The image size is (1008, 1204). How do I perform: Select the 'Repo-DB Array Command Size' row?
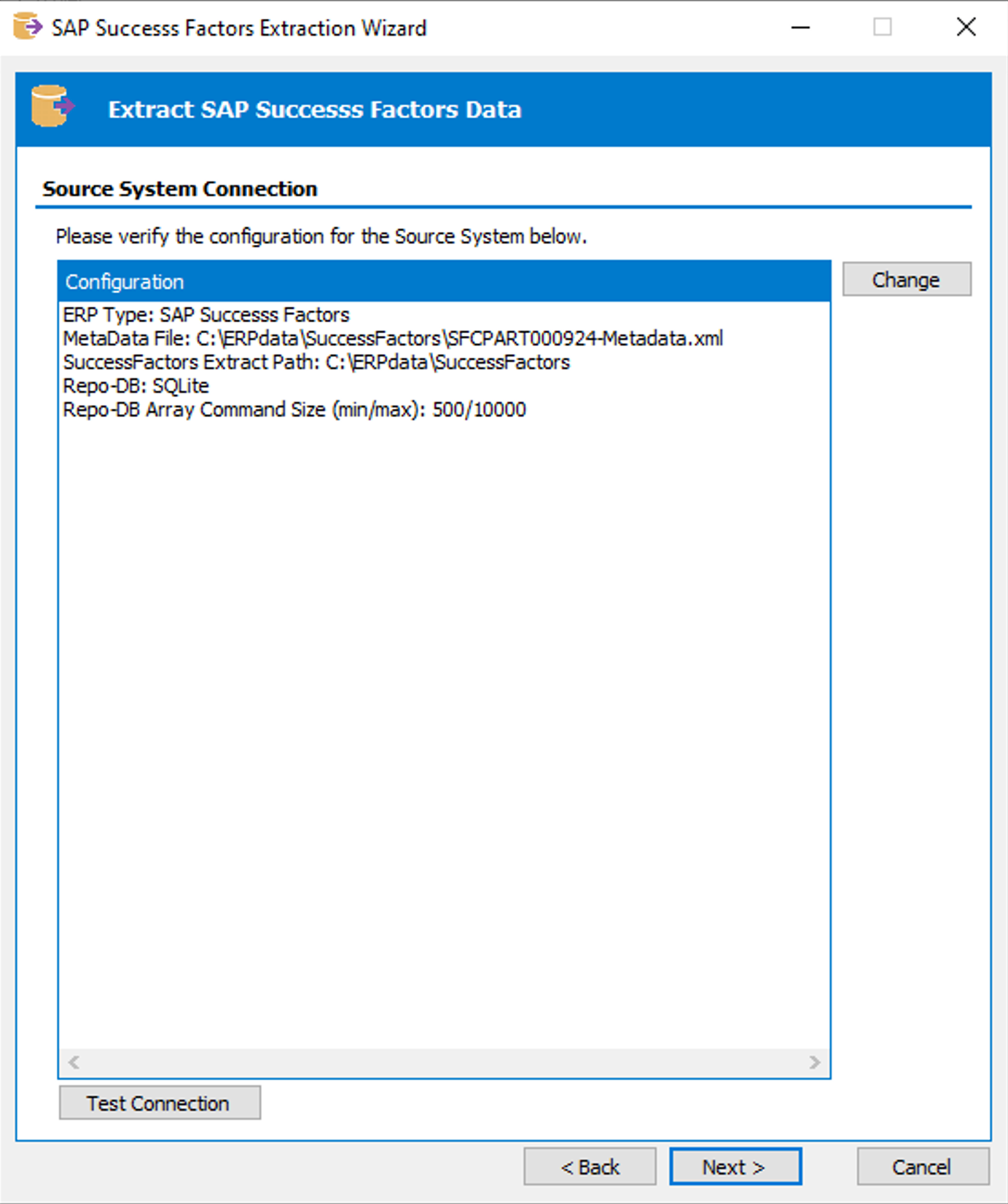[x=444, y=410]
